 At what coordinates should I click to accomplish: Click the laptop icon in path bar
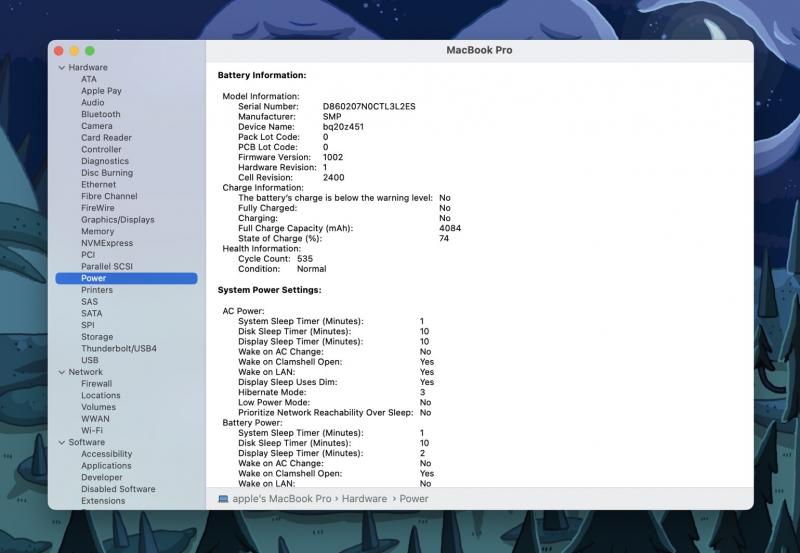click(223, 499)
